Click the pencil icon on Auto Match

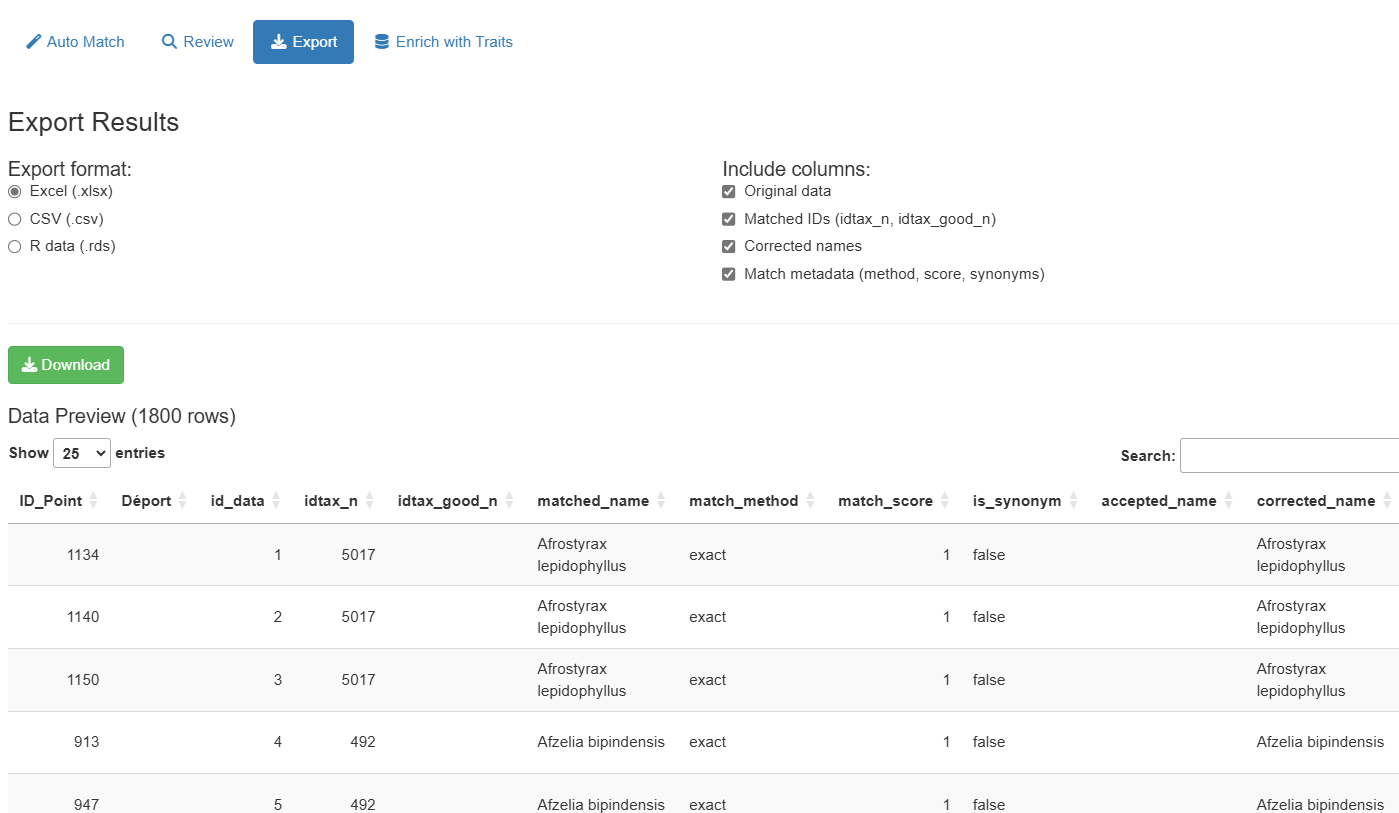pyautogui.click(x=34, y=42)
